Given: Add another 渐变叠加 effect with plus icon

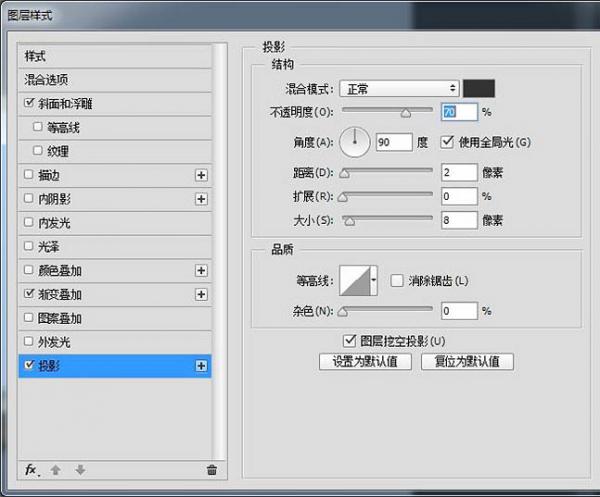Looking at the screenshot, I should pyautogui.click(x=201, y=294).
